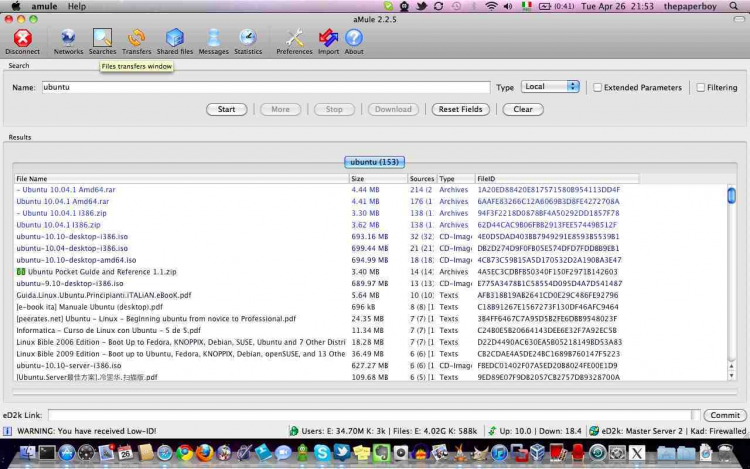Sort results by FileID column
Viewport: 750px width, 469px height.
(x=557, y=178)
